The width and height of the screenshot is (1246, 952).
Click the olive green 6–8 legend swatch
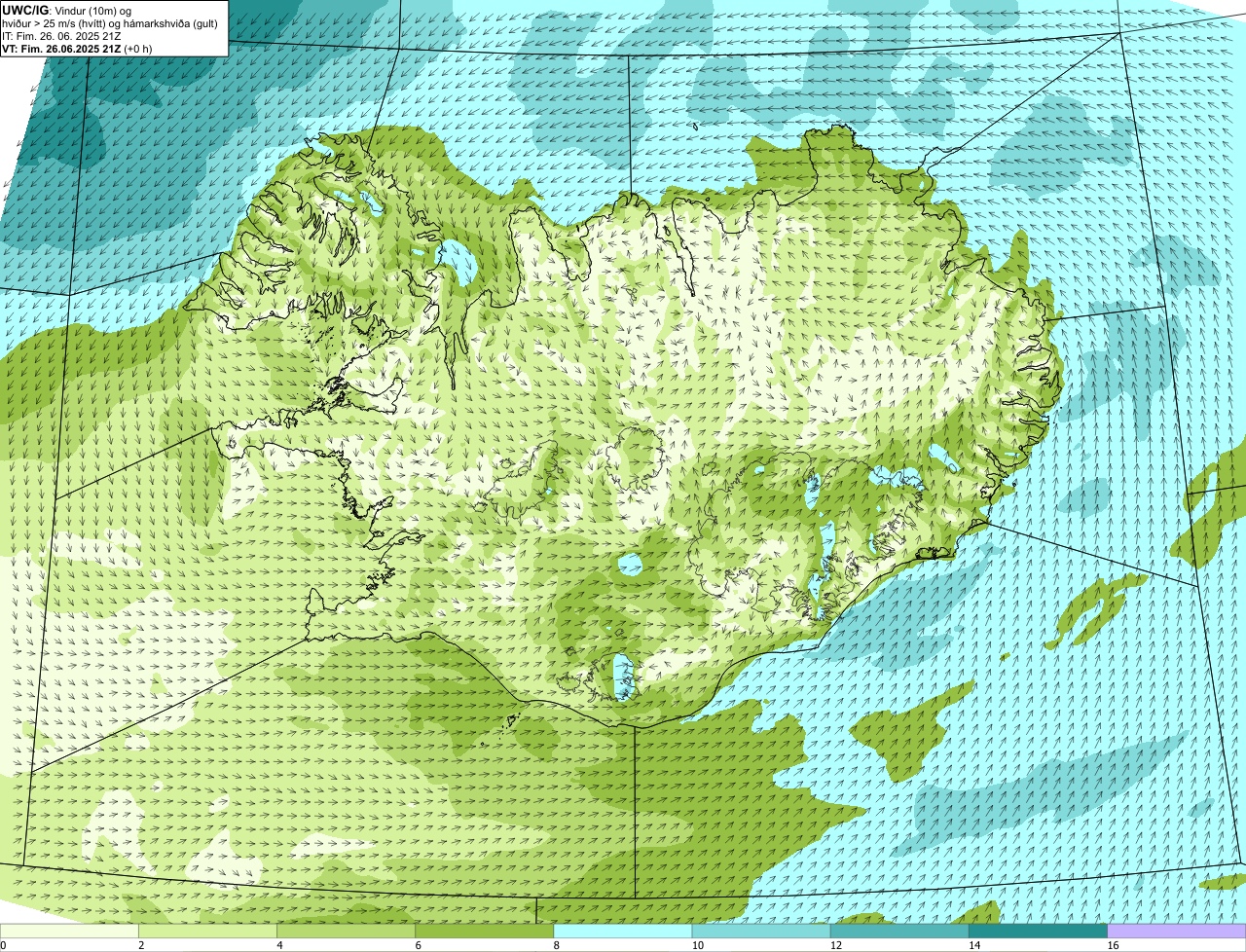click(485, 932)
